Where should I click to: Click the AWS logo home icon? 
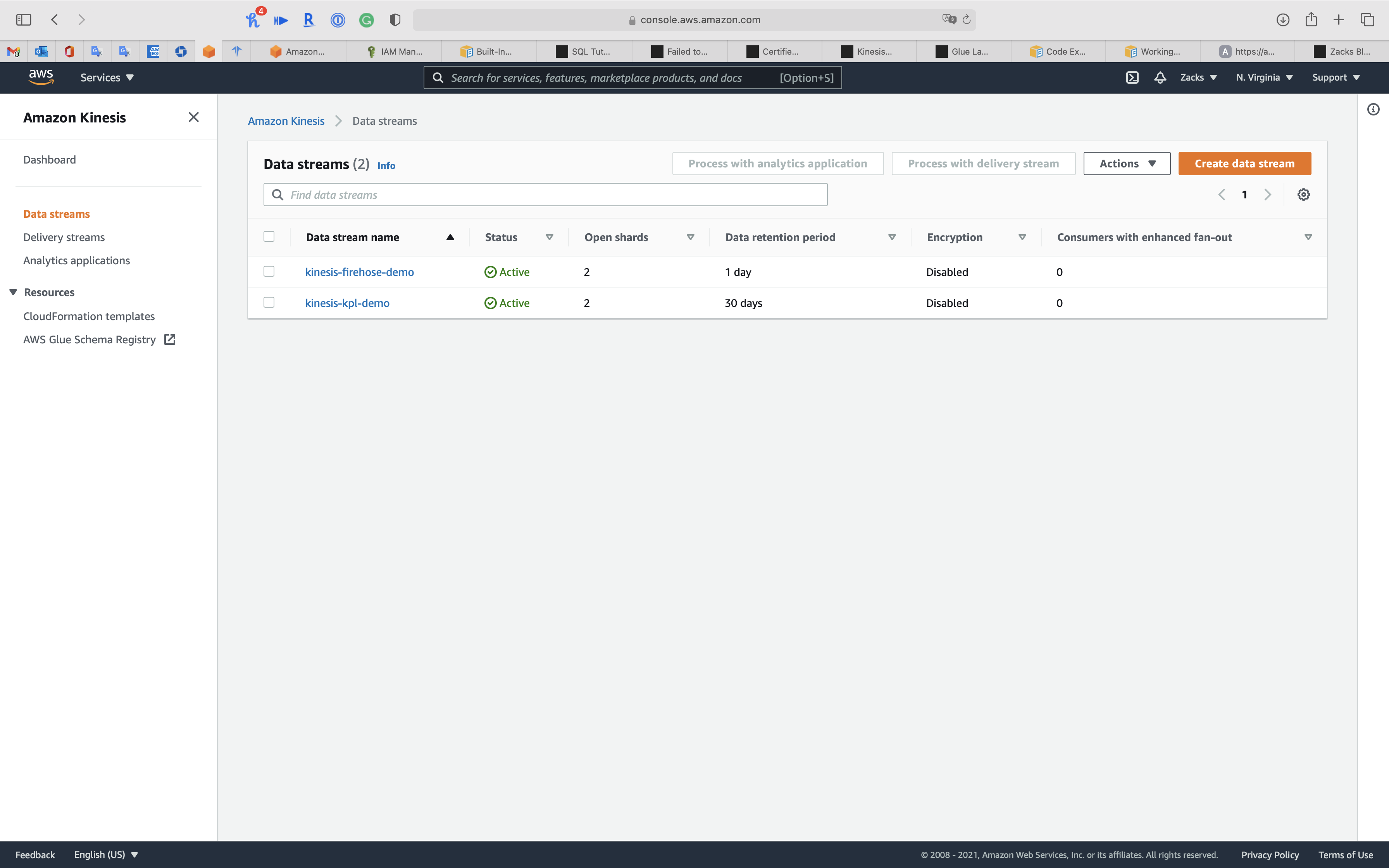[x=41, y=77]
